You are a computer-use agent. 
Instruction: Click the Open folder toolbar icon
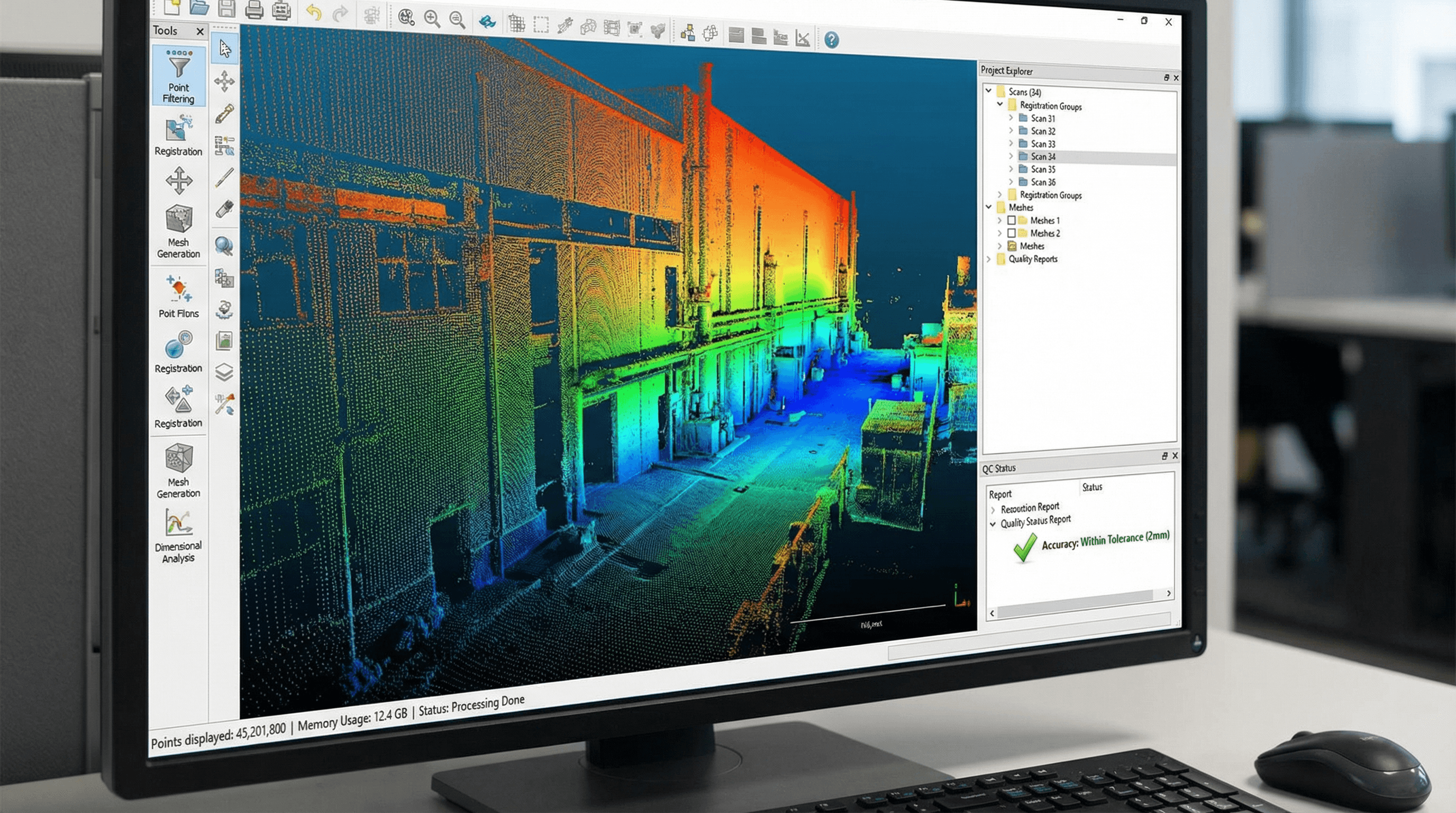pos(199,8)
